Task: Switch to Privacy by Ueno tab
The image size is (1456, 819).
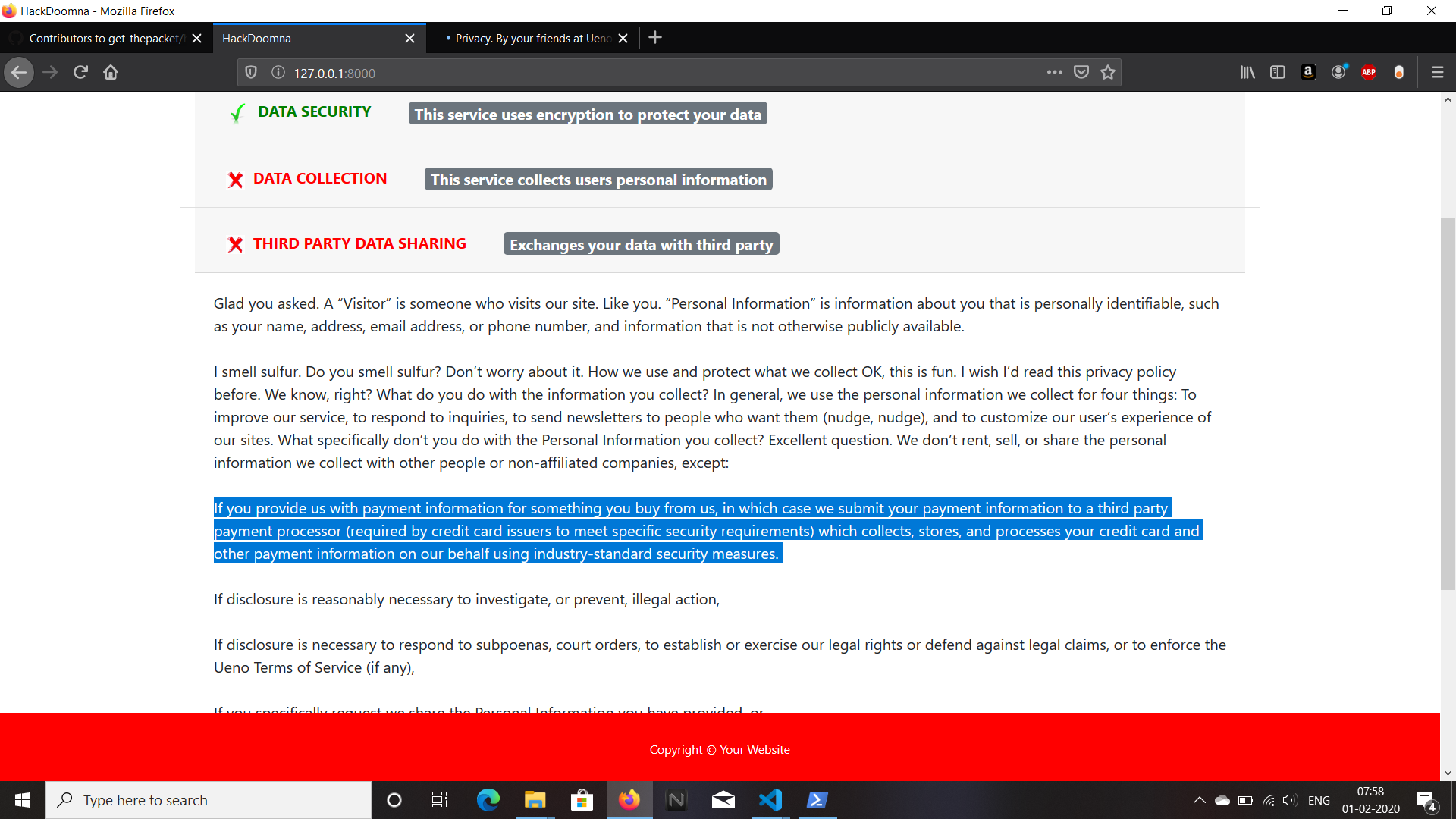Action: (532, 39)
